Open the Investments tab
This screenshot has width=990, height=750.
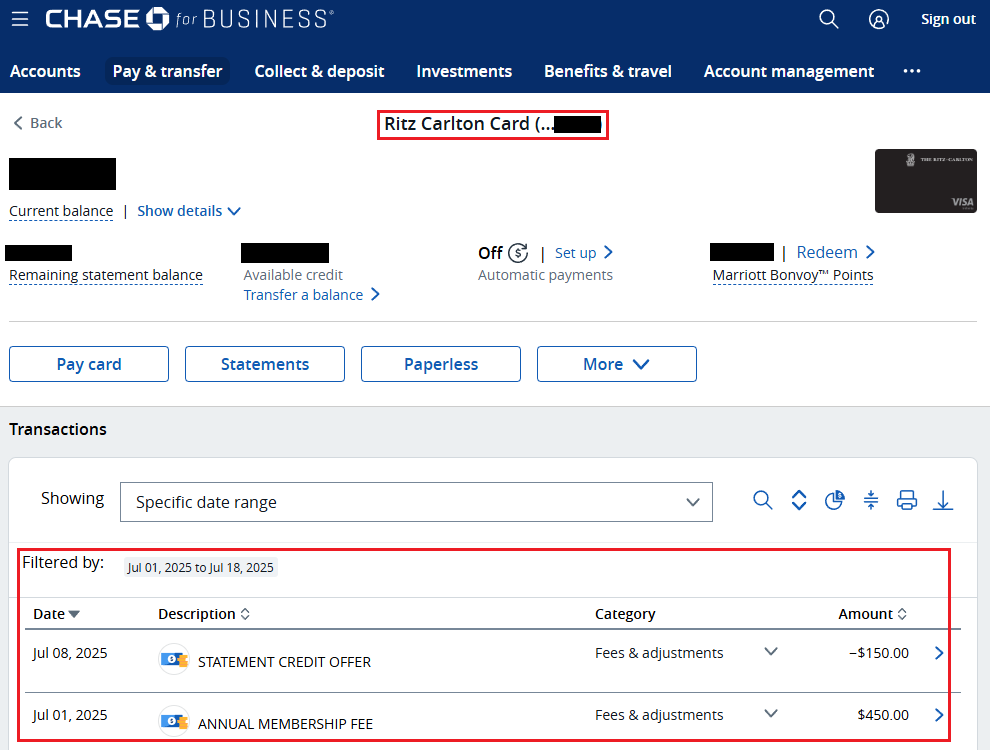coord(464,71)
